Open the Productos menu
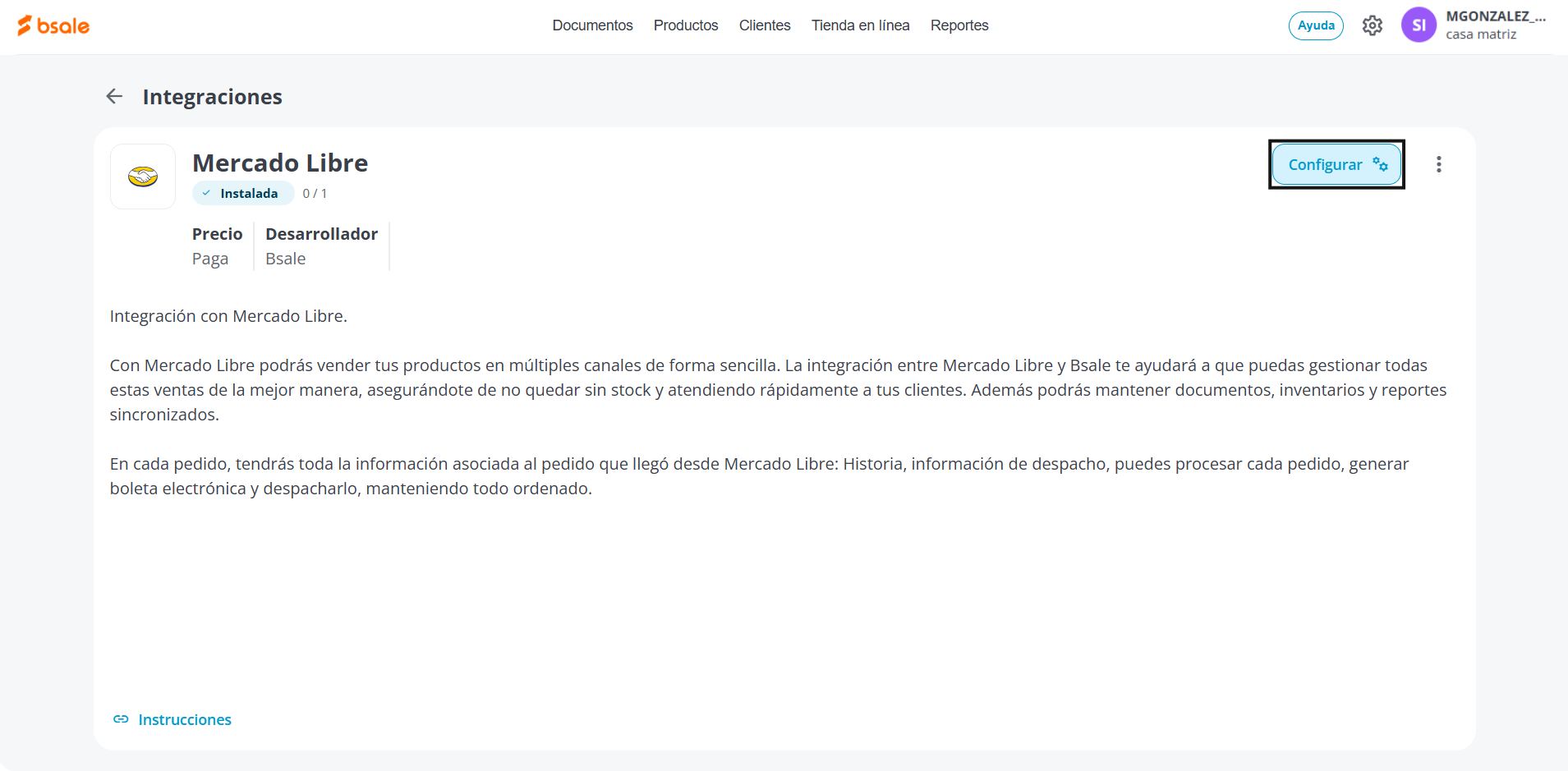The image size is (1568, 771). click(x=686, y=25)
